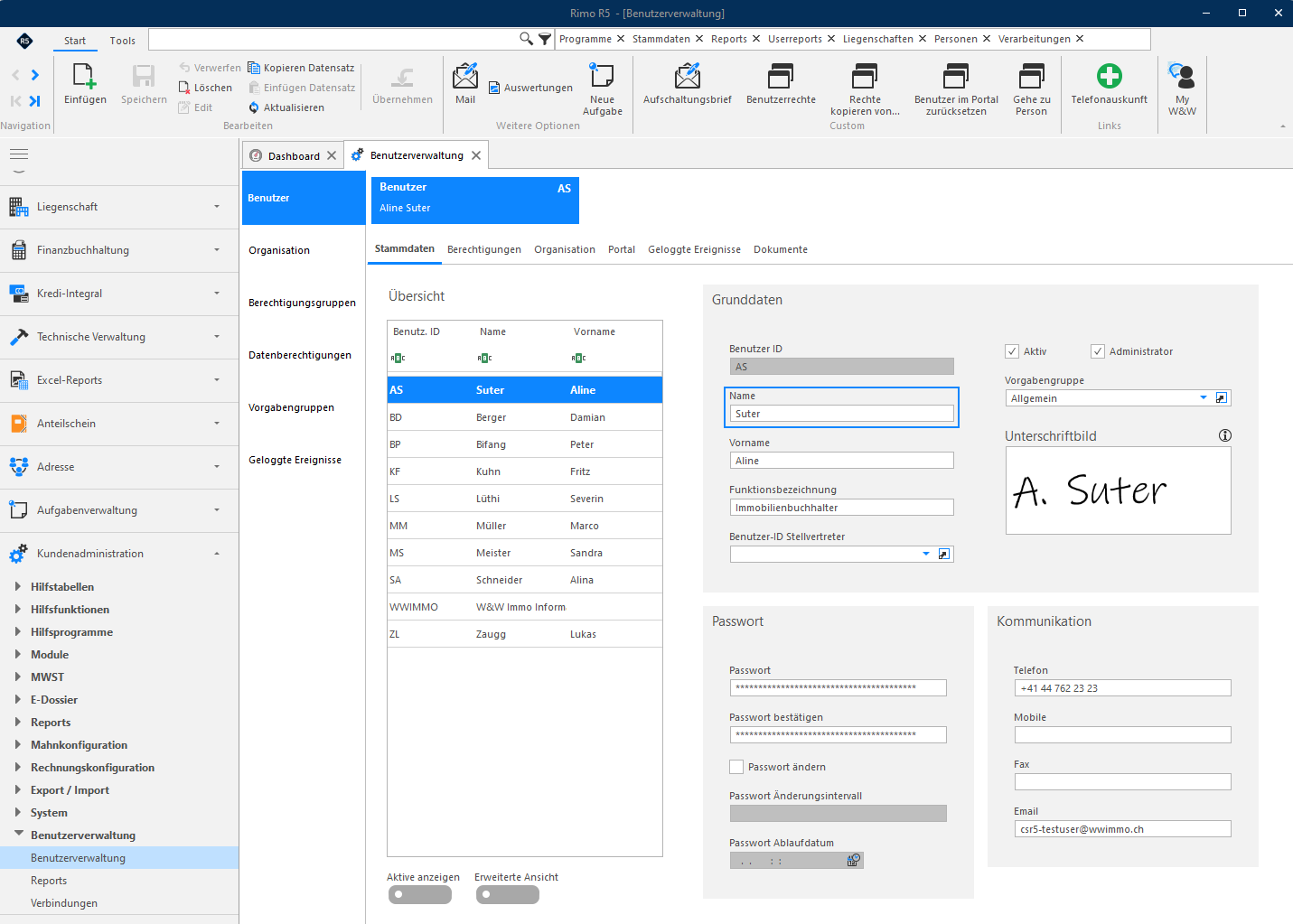The image size is (1293, 924).
Task: Expand the Hilfstabellen tree node
Action: (x=18, y=586)
